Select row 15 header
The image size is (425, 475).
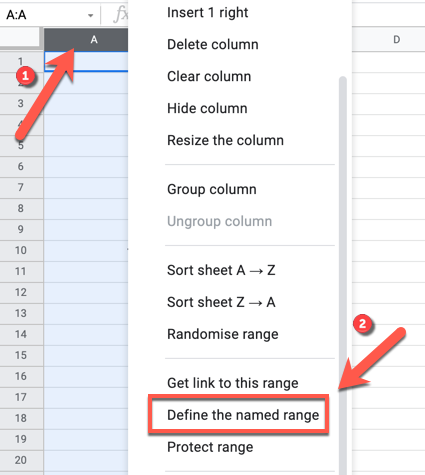21,356
